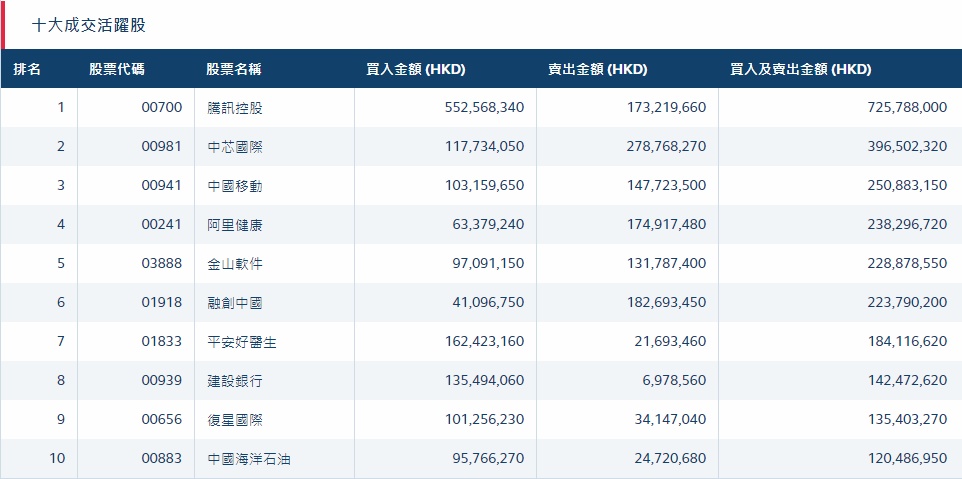
Task: Click stock code 01833
Action: [162, 342]
